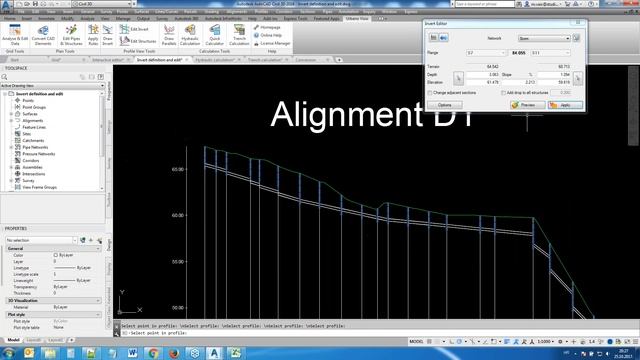Image resolution: width=640 pixels, height=360 pixels.
Task: Click the Preview button in Invert Editor
Action: [527, 105]
